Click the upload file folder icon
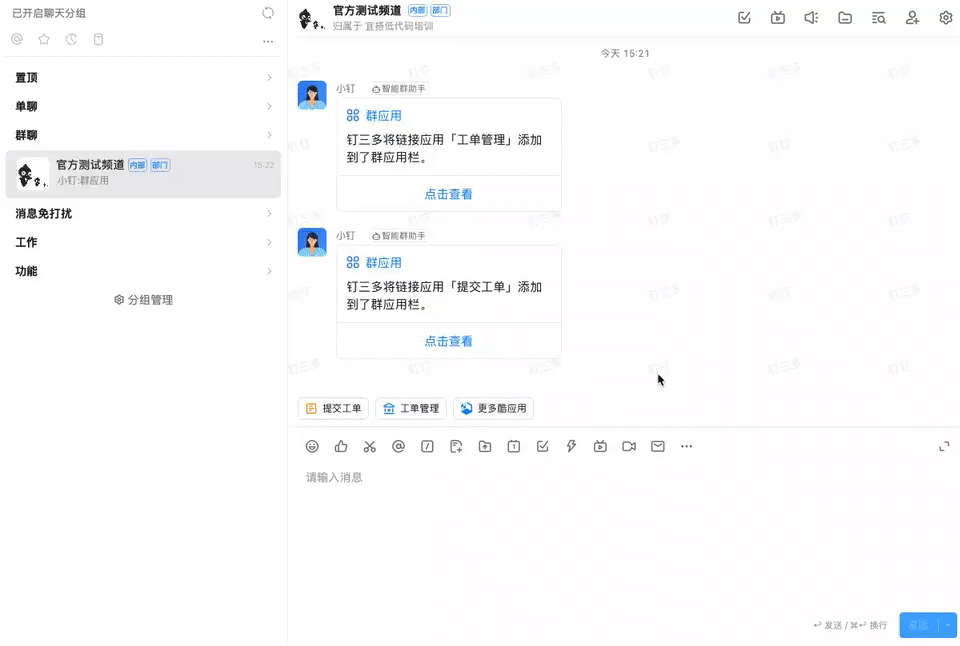The image size is (960, 646). point(485,446)
